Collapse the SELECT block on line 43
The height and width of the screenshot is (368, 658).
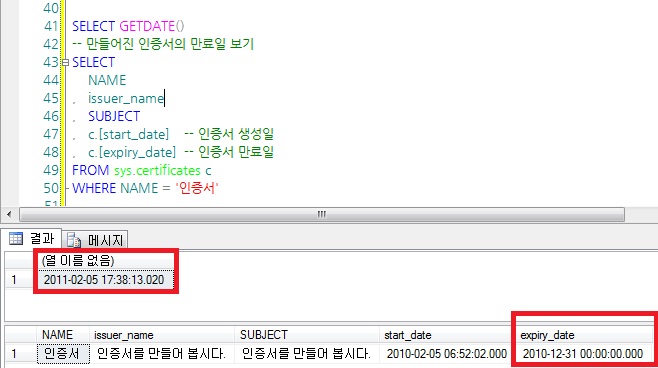(65, 63)
